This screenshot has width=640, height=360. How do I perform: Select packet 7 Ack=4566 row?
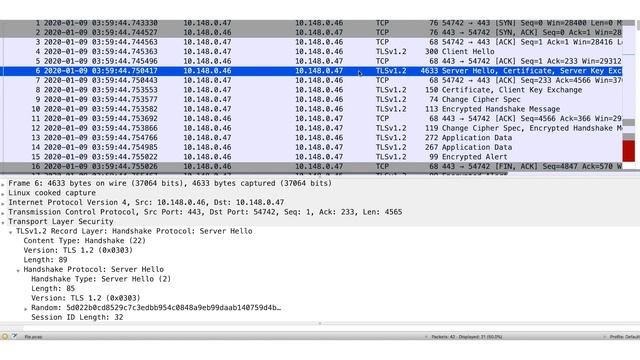[311, 80]
